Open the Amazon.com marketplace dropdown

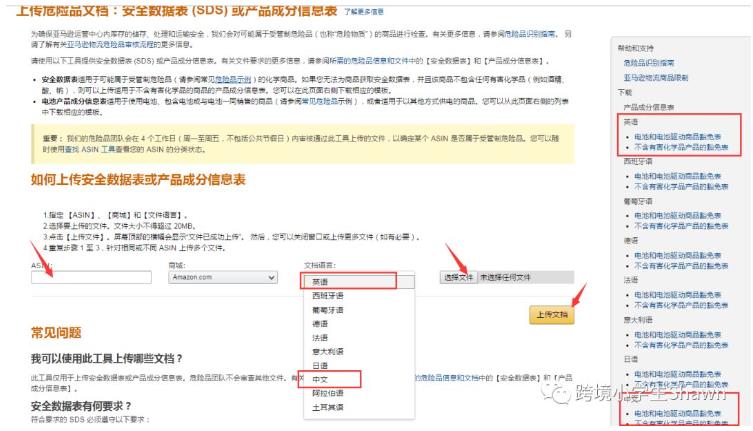(222, 277)
